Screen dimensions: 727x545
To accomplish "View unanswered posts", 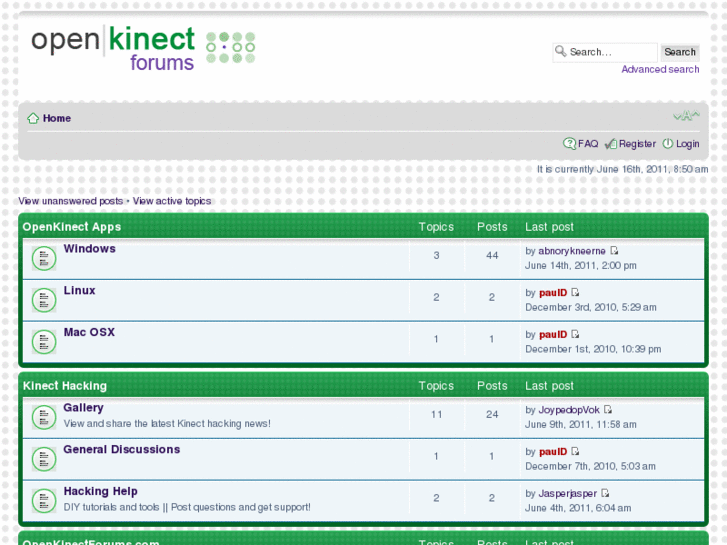I will [x=70, y=201].
